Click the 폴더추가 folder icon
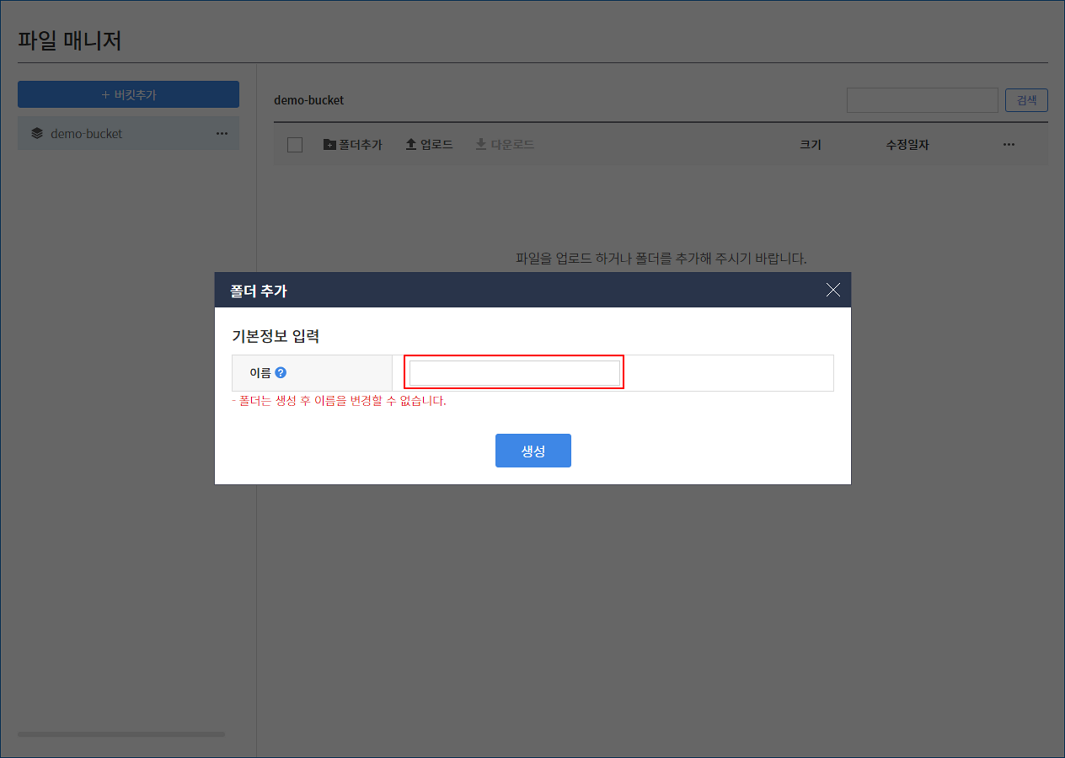The height and width of the screenshot is (758, 1065). point(330,145)
